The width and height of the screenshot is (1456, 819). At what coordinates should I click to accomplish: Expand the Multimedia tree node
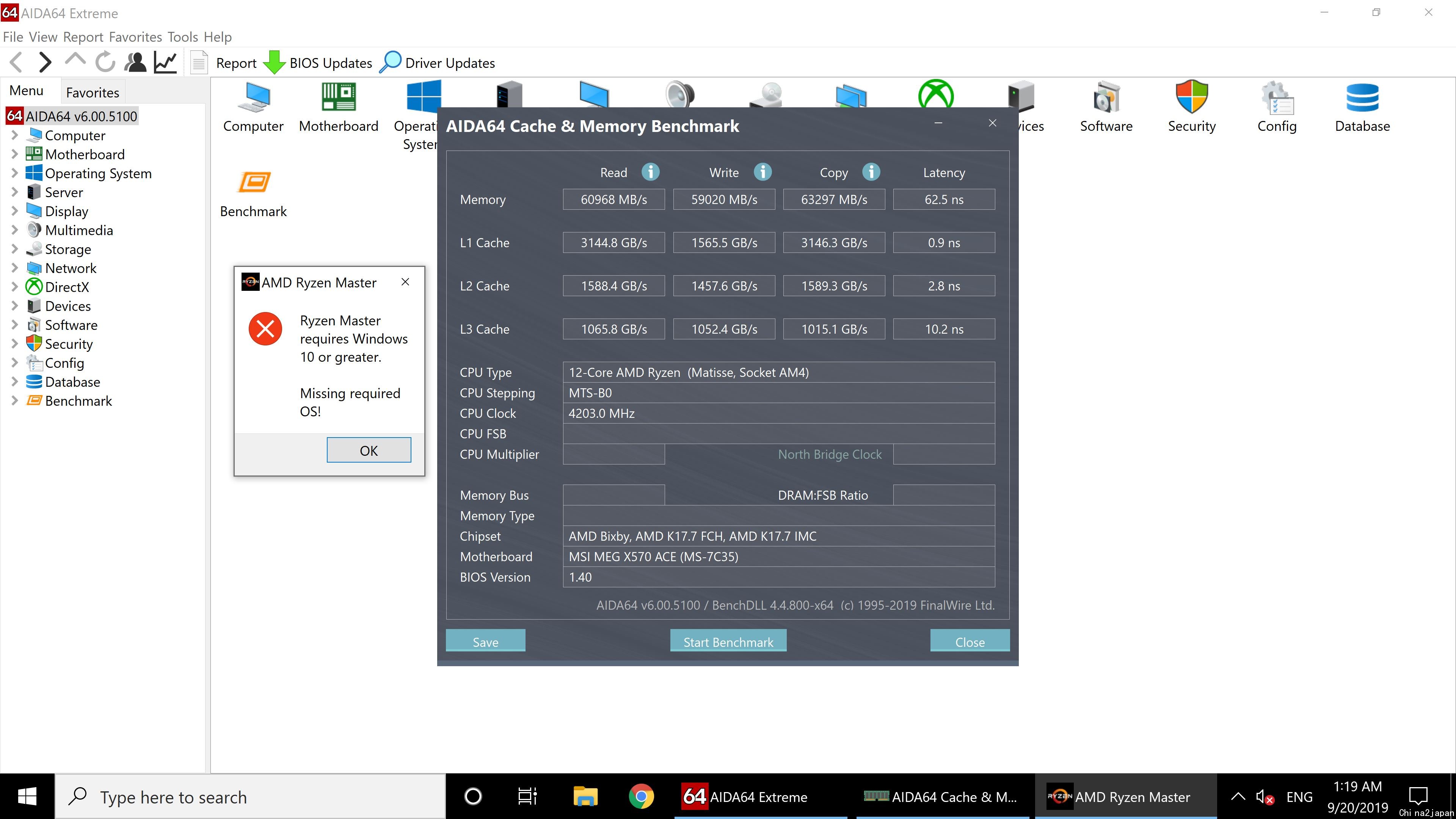pyautogui.click(x=15, y=230)
